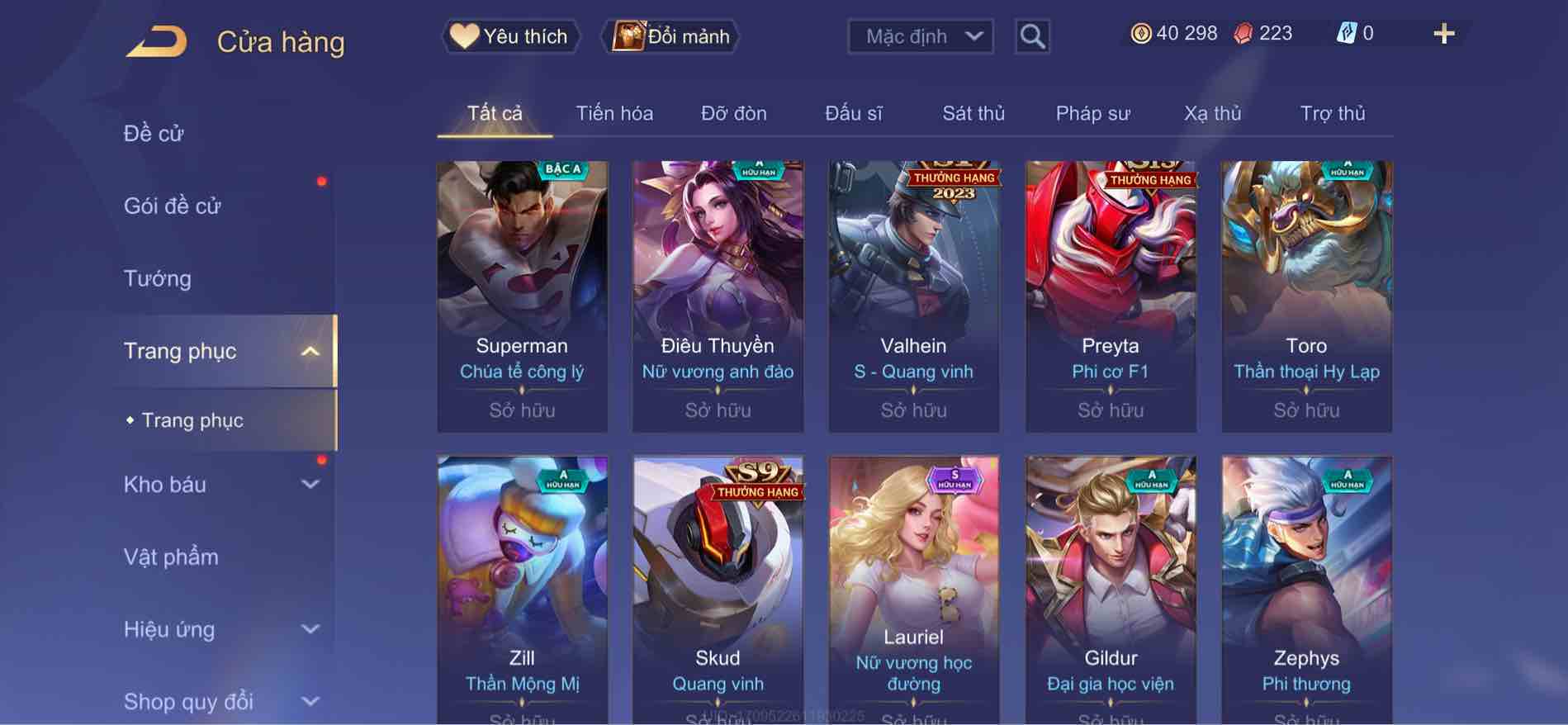Open the Mặc định sort dropdown
The height and width of the screenshot is (725, 1568).
pyautogui.click(x=921, y=36)
